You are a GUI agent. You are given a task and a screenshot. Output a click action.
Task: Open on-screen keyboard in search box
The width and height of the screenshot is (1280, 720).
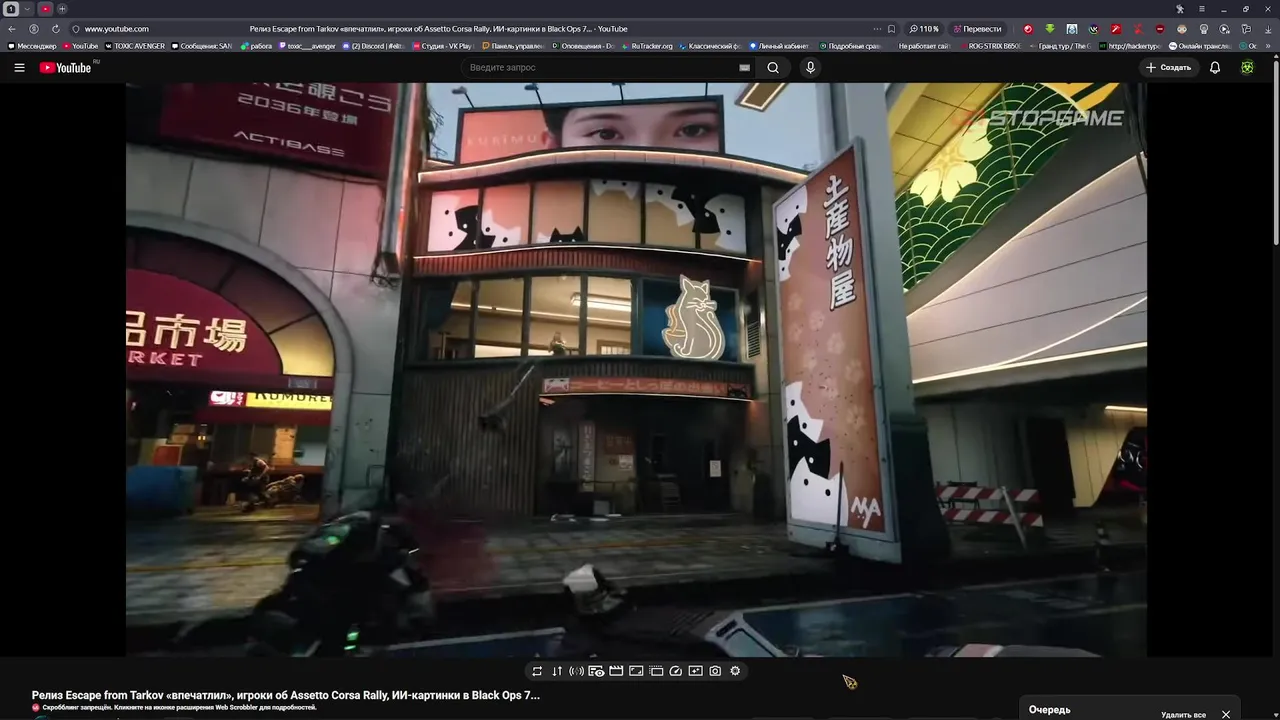(x=744, y=67)
